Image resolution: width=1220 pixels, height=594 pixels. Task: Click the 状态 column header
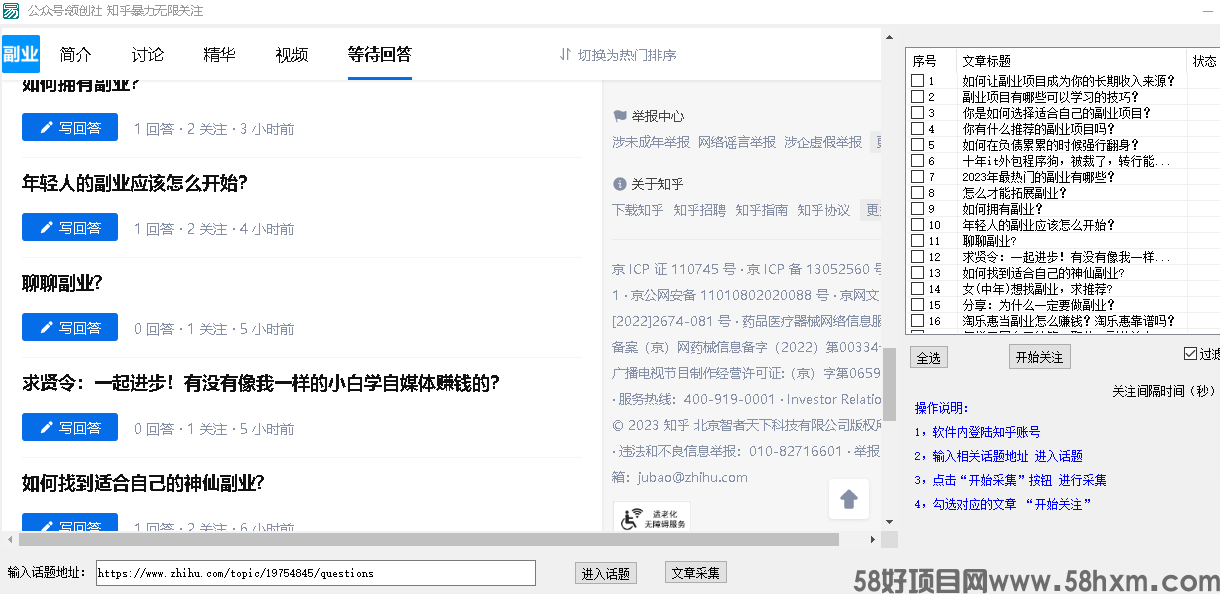coord(1204,61)
